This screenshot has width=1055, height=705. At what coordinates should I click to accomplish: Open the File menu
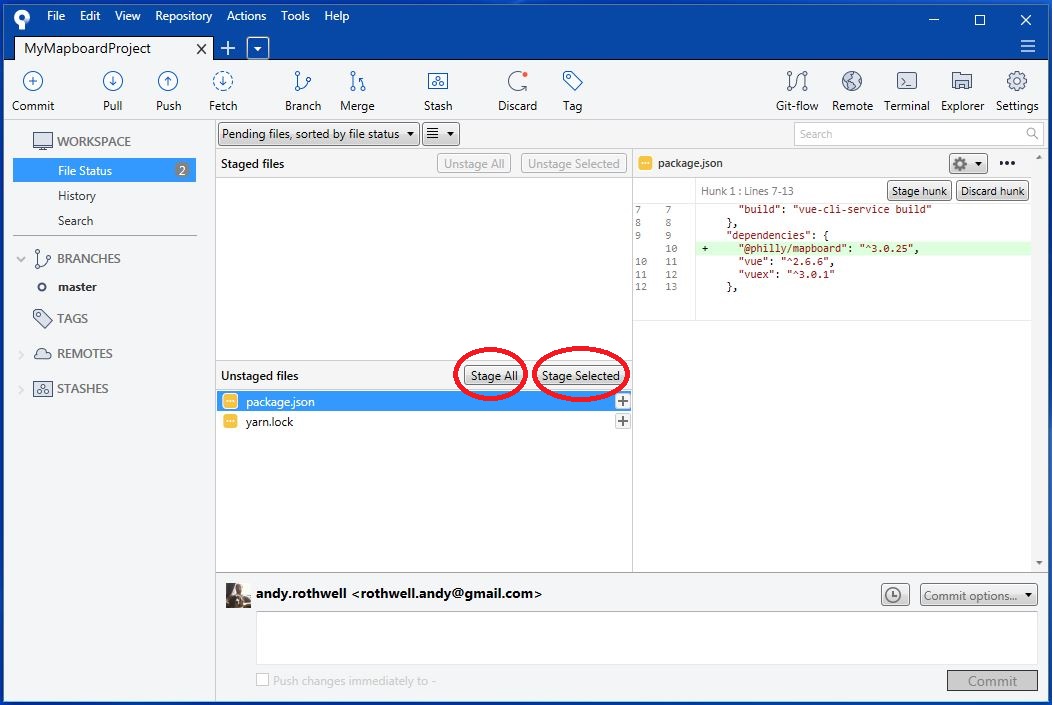(56, 15)
